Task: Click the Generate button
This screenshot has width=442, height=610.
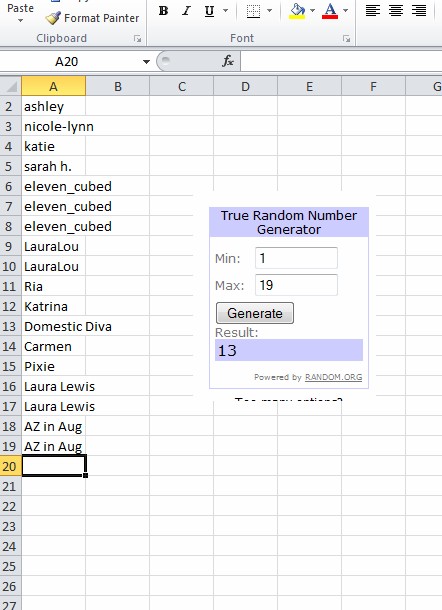Action: pyautogui.click(x=255, y=313)
